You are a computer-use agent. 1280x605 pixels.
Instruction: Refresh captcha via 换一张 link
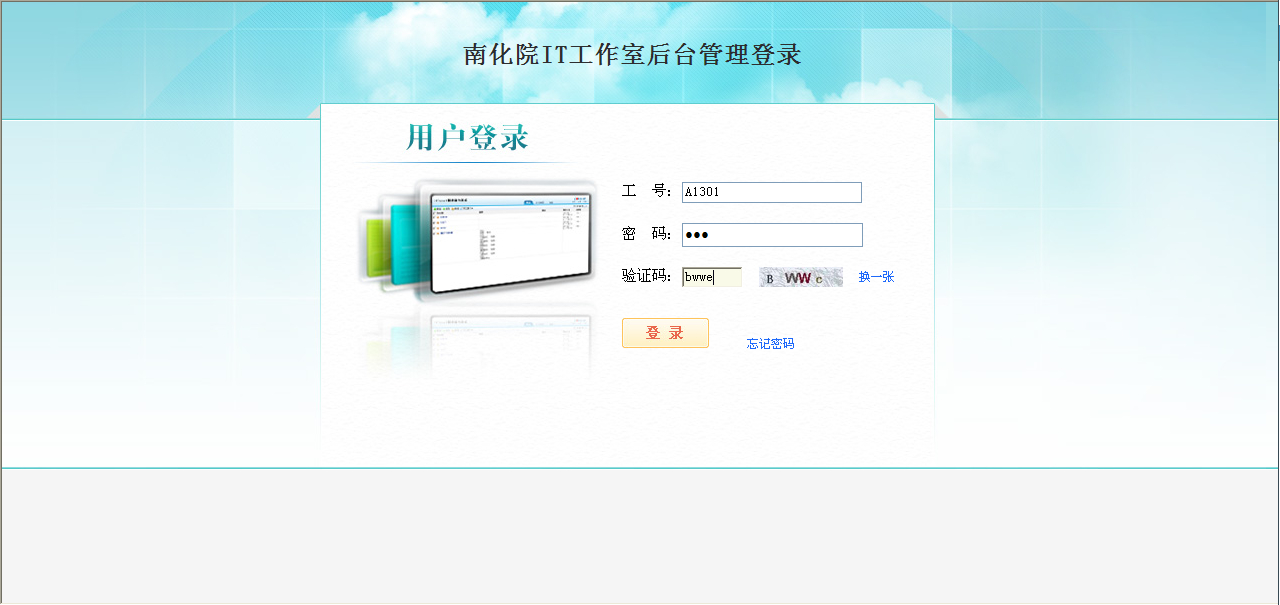pos(876,277)
